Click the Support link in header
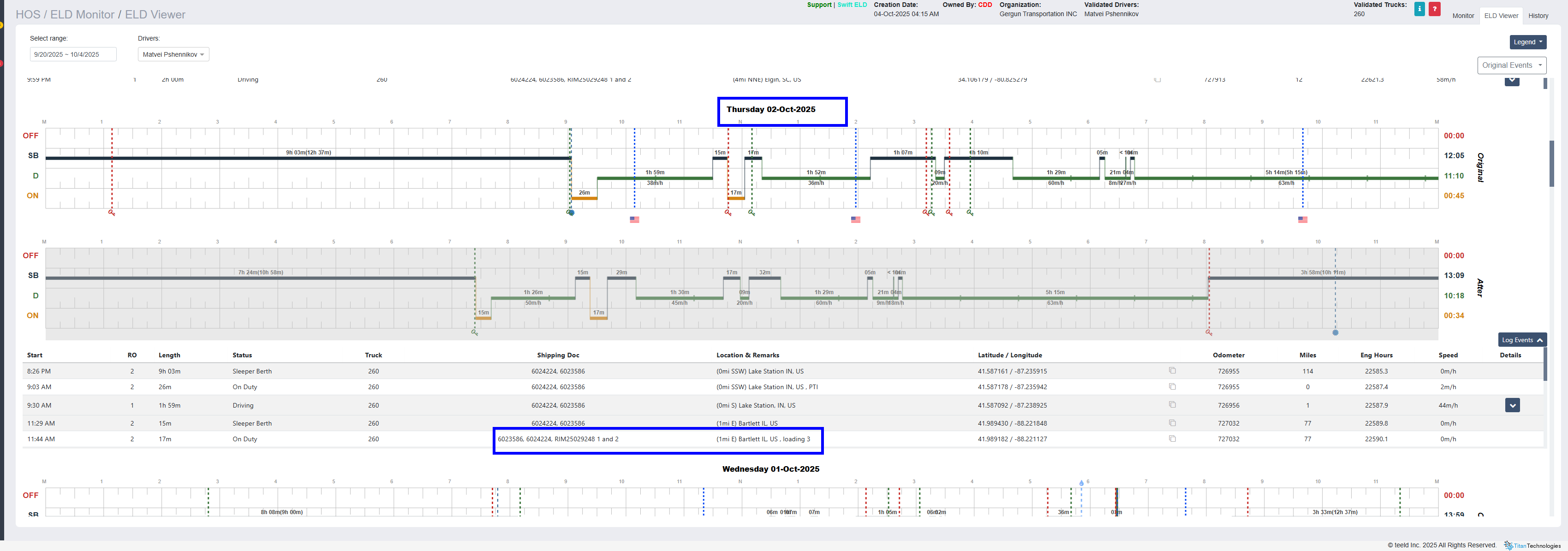 tap(819, 5)
